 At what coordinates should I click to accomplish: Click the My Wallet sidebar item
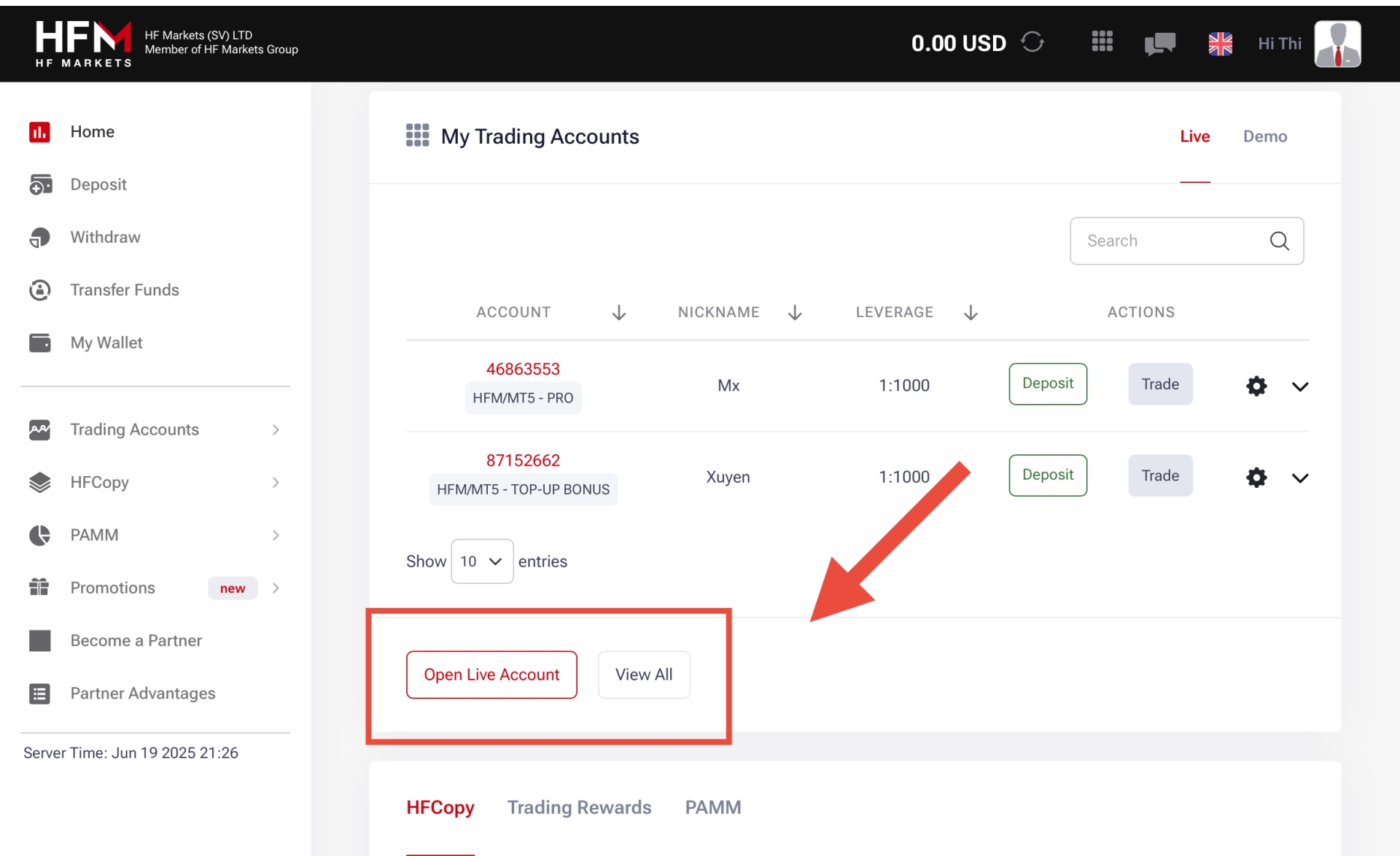coord(106,343)
